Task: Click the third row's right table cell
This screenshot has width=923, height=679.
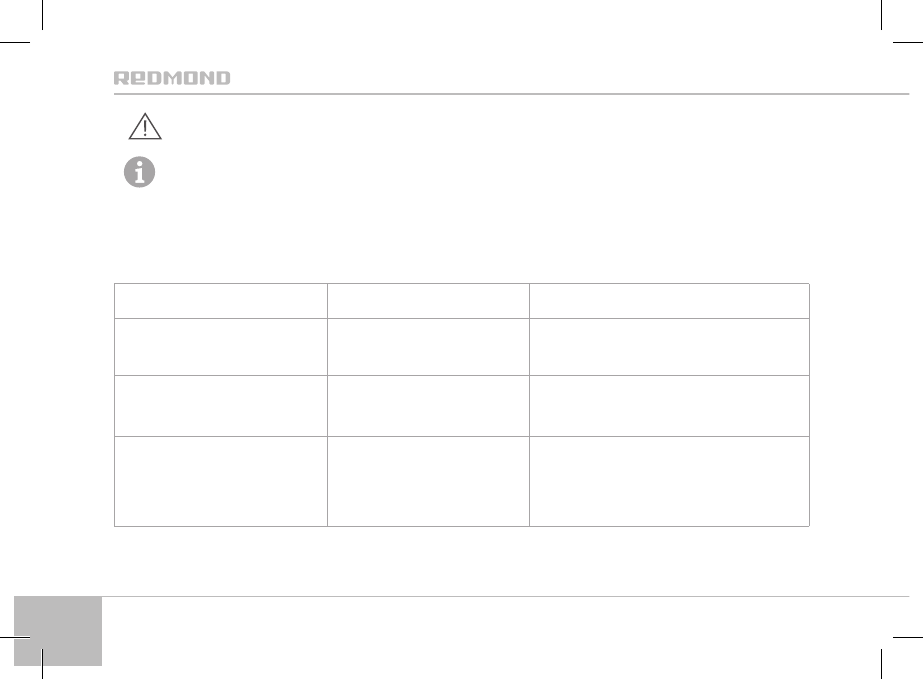Action: coord(669,405)
